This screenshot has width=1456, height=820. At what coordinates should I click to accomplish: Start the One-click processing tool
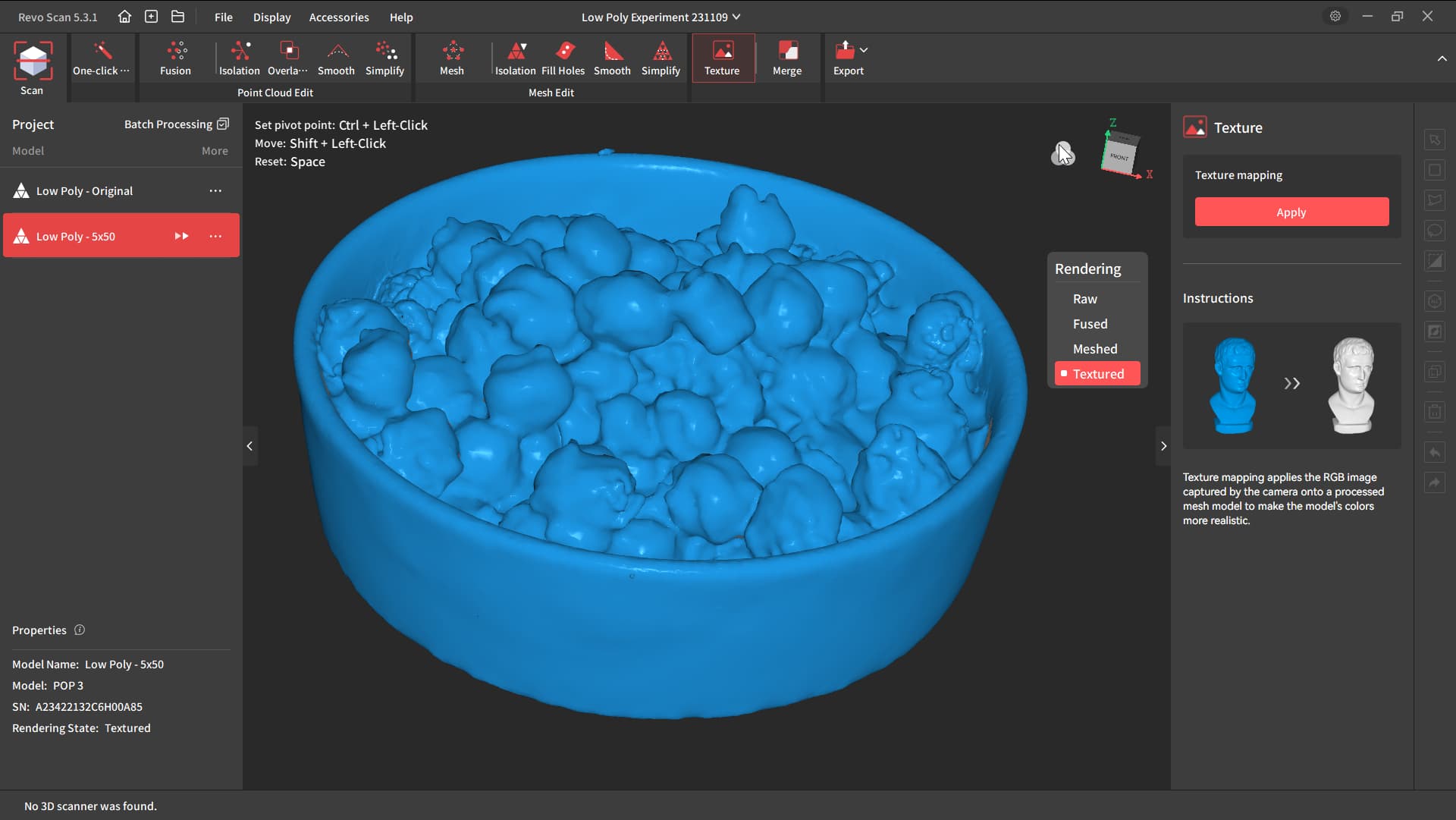(x=102, y=58)
